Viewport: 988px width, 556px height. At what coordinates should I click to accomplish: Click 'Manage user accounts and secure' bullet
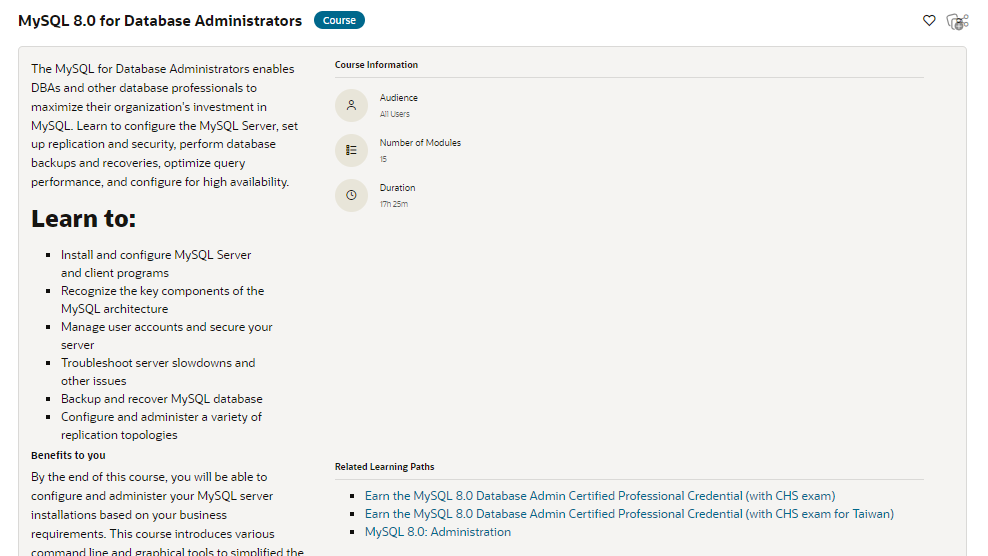click(x=166, y=336)
